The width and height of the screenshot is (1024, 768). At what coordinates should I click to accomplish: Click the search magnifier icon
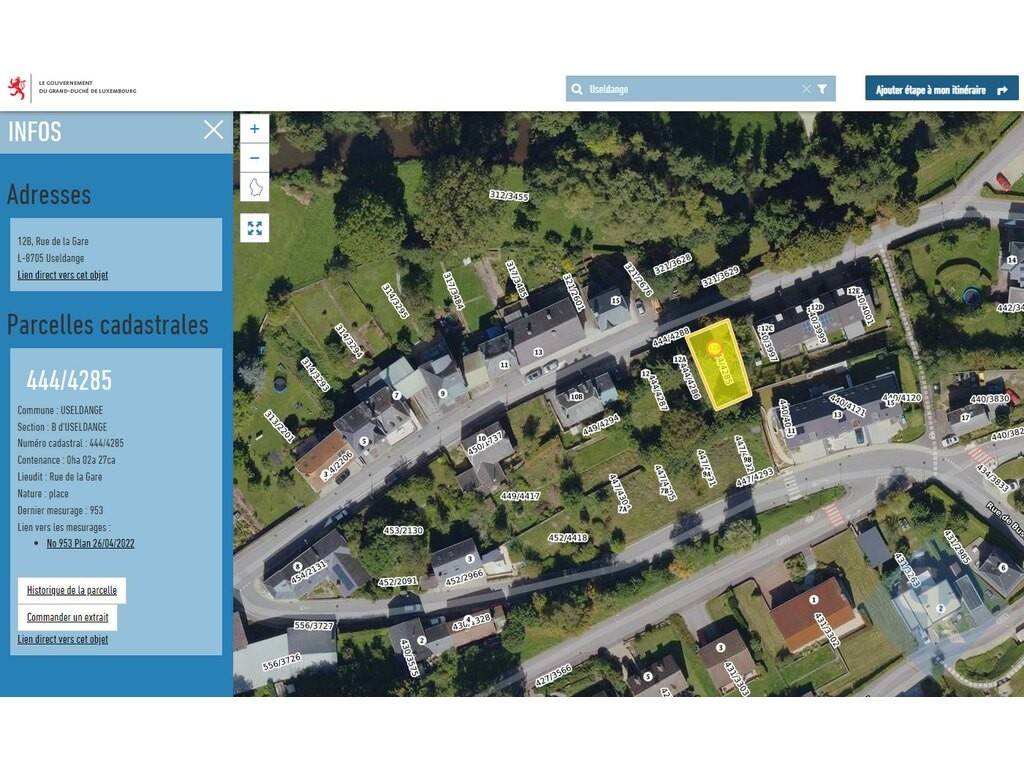coord(577,89)
